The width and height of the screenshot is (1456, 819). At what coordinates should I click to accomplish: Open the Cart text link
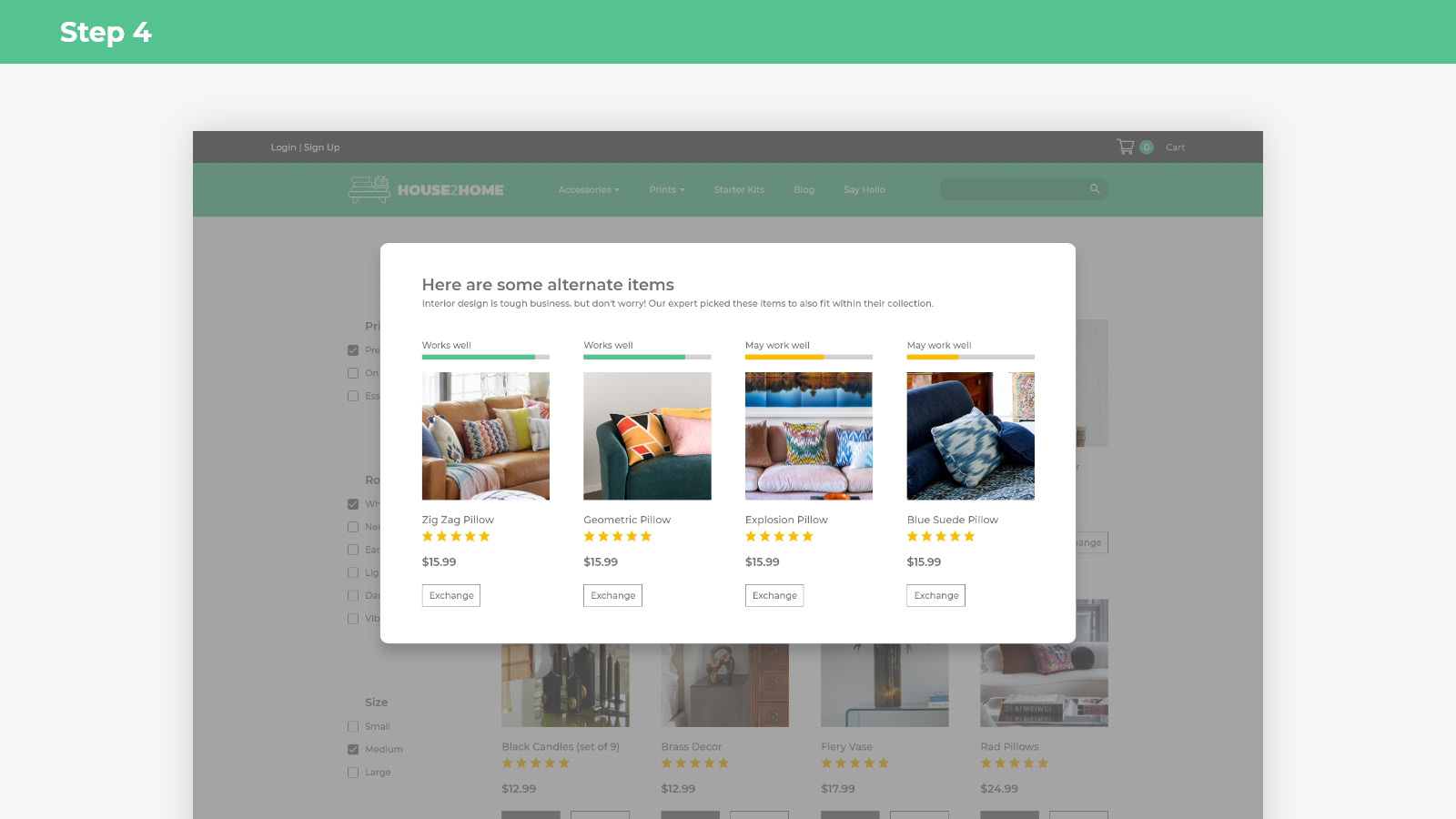point(1175,147)
